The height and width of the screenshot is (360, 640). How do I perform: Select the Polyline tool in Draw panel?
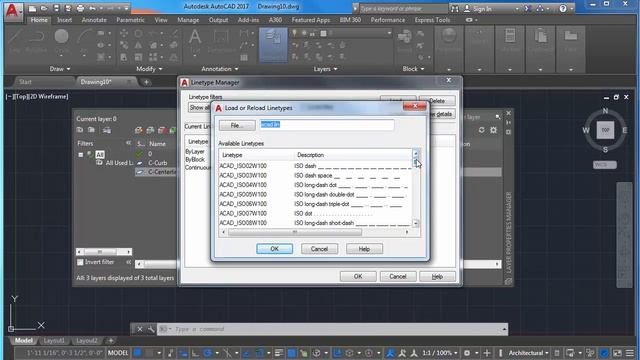36,40
